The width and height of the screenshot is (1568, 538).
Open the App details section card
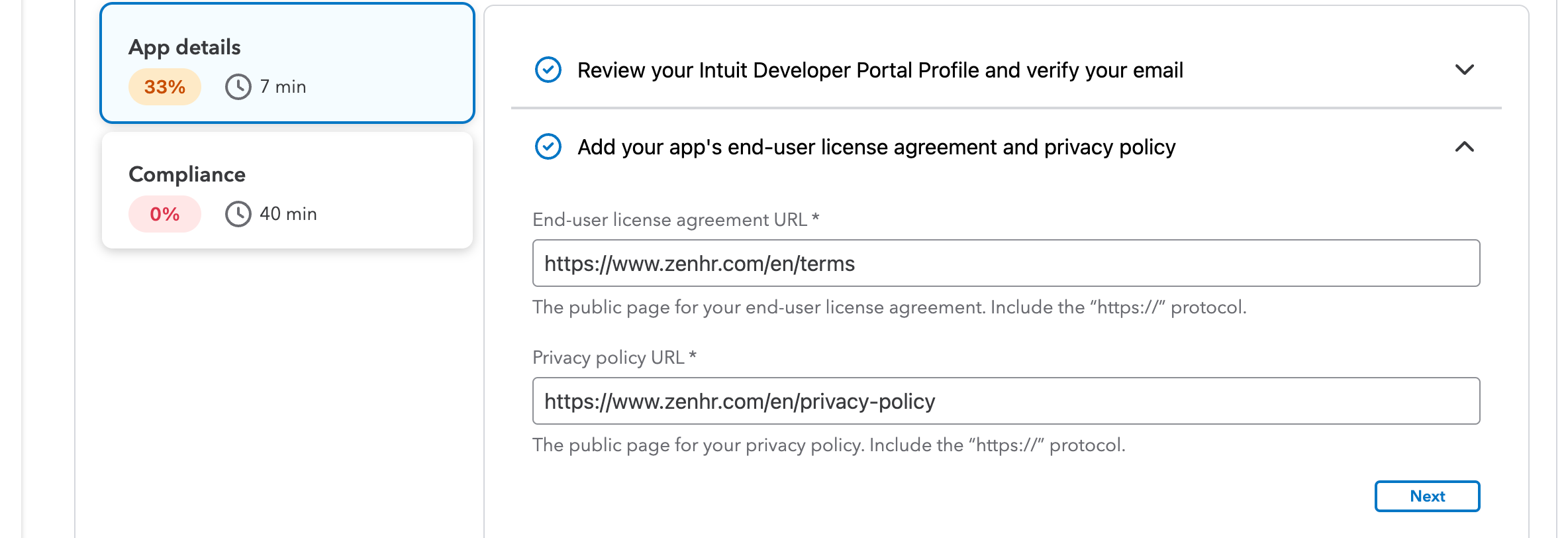pos(287,63)
